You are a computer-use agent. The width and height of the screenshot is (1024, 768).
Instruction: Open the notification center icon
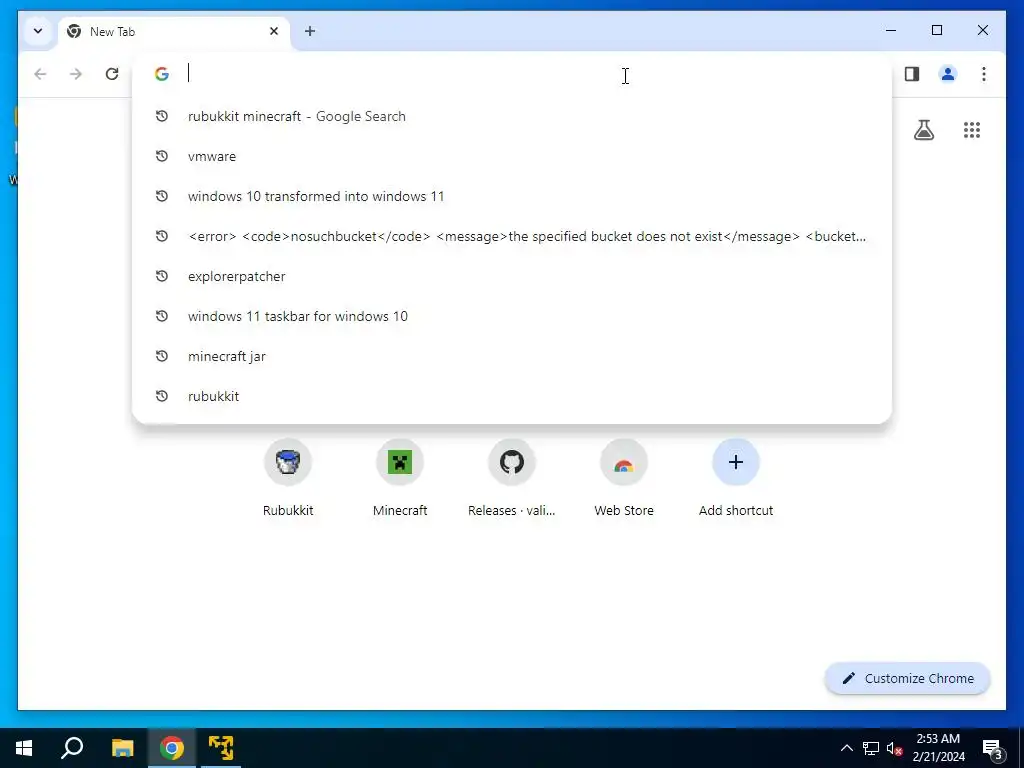(993, 748)
